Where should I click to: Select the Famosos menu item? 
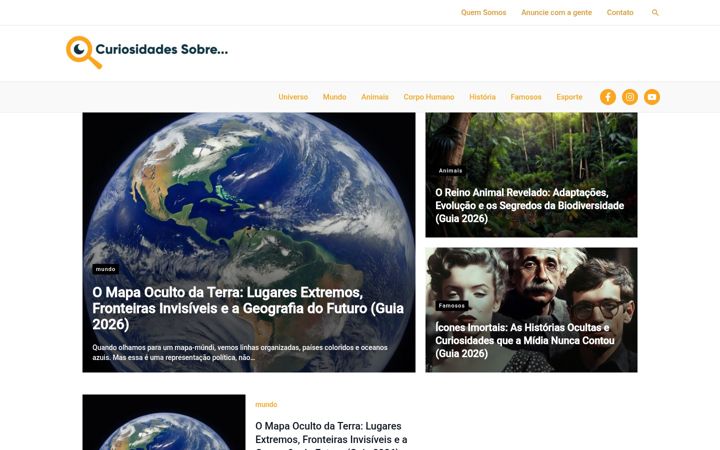(526, 97)
